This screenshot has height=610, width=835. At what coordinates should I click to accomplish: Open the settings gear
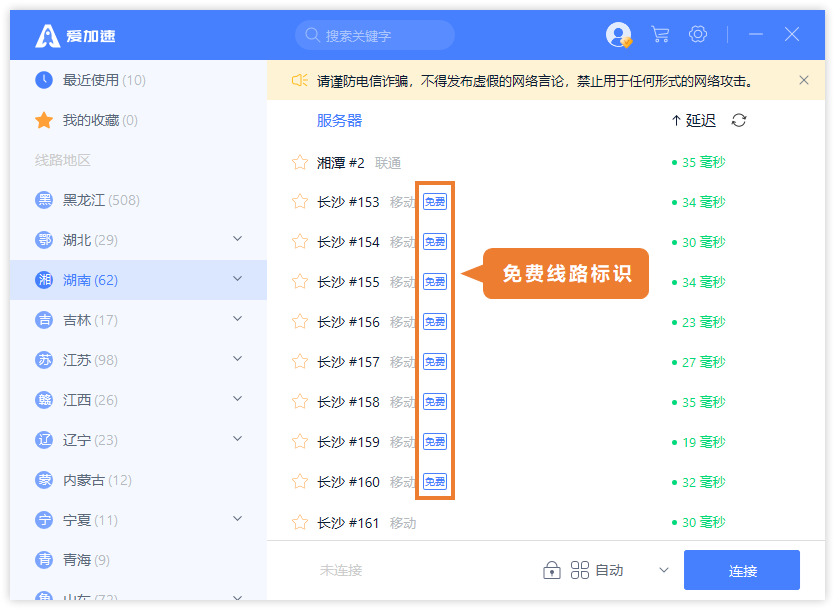click(697, 34)
